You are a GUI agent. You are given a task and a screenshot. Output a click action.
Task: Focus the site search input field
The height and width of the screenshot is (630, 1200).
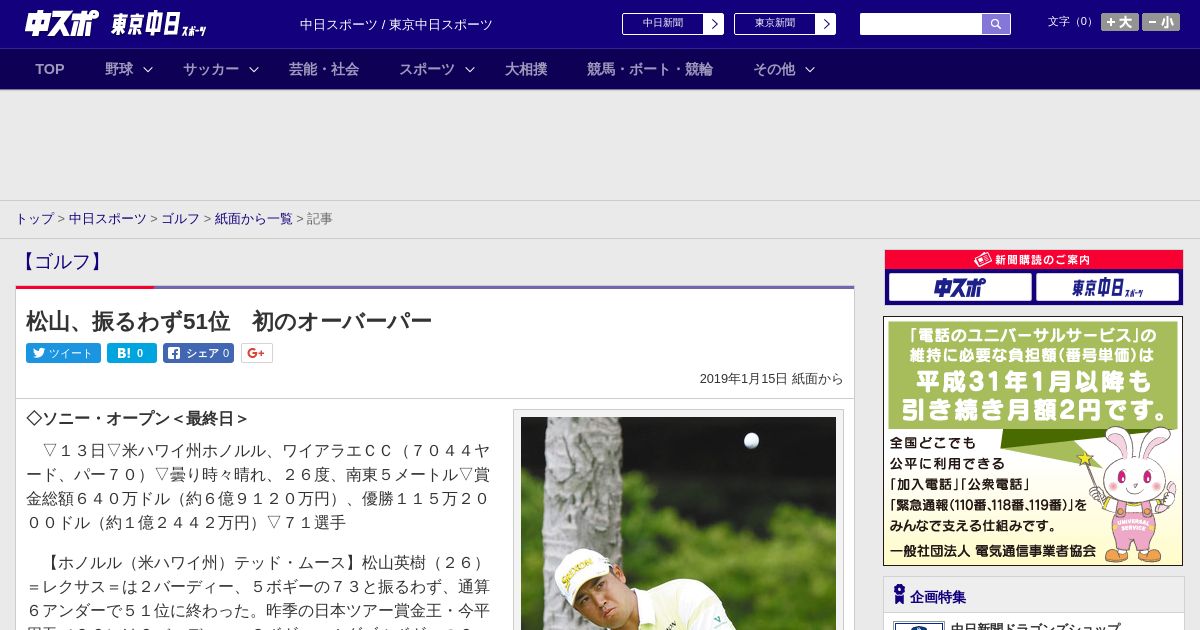(921, 24)
